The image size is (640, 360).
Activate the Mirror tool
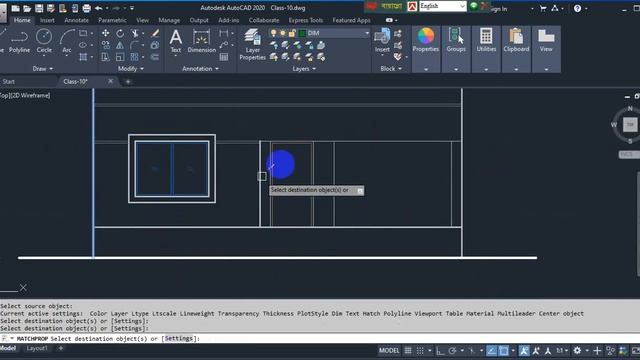[x=120, y=45]
